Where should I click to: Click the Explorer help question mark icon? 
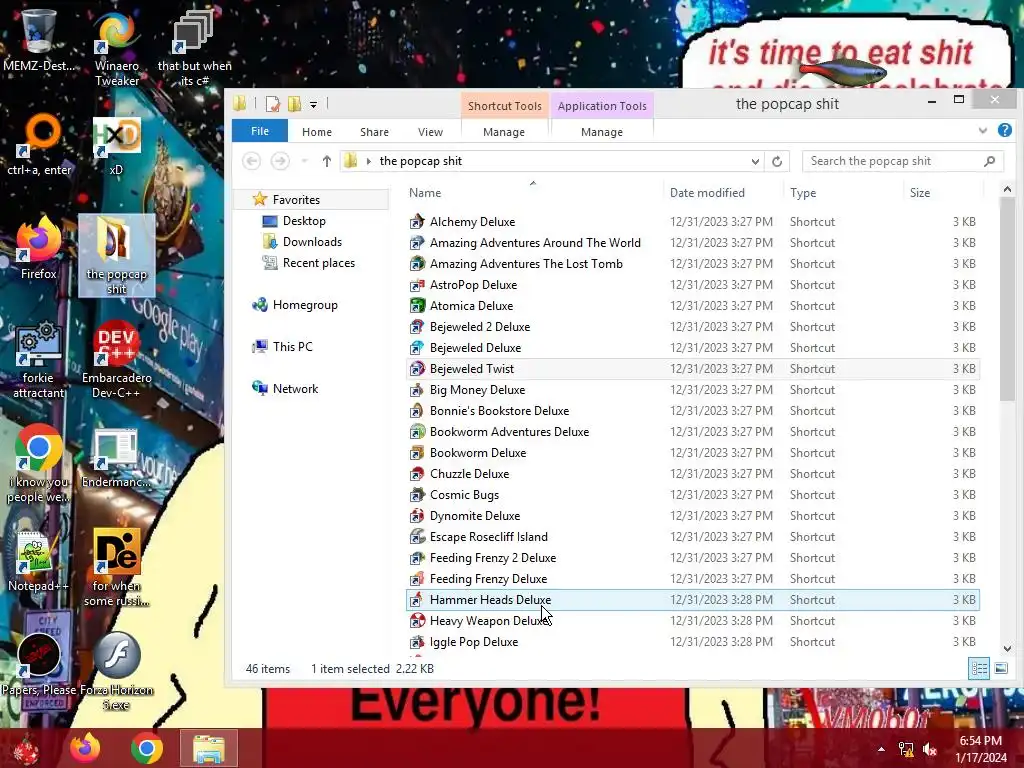[x=1005, y=131]
